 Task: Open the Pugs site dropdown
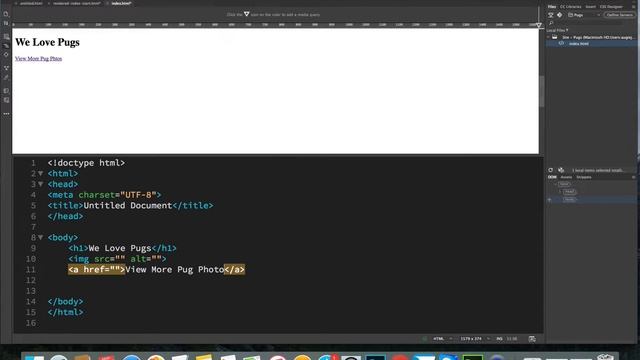click(x=584, y=15)
